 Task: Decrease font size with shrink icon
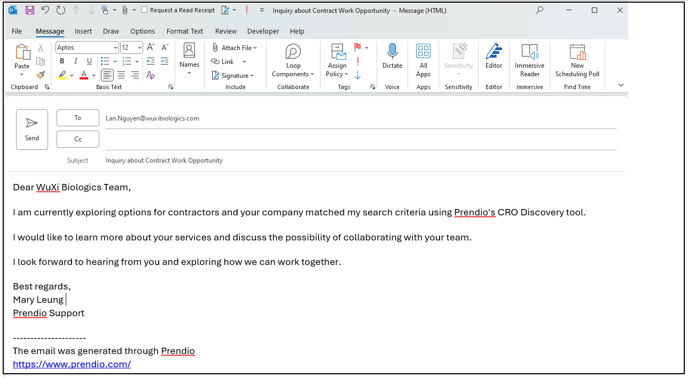coord(165,47)
